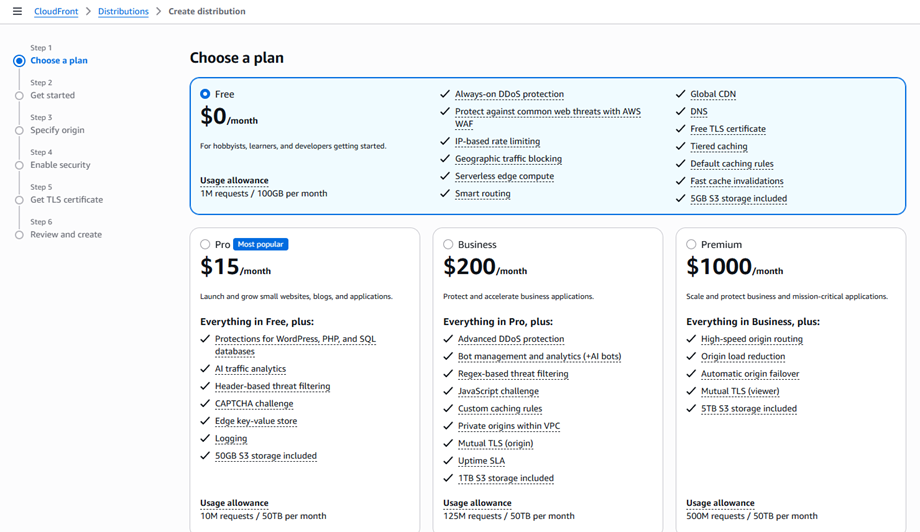Click the Global CDN feature term
The height and width of the screenshot is (532, 920).
click(712, 94)
